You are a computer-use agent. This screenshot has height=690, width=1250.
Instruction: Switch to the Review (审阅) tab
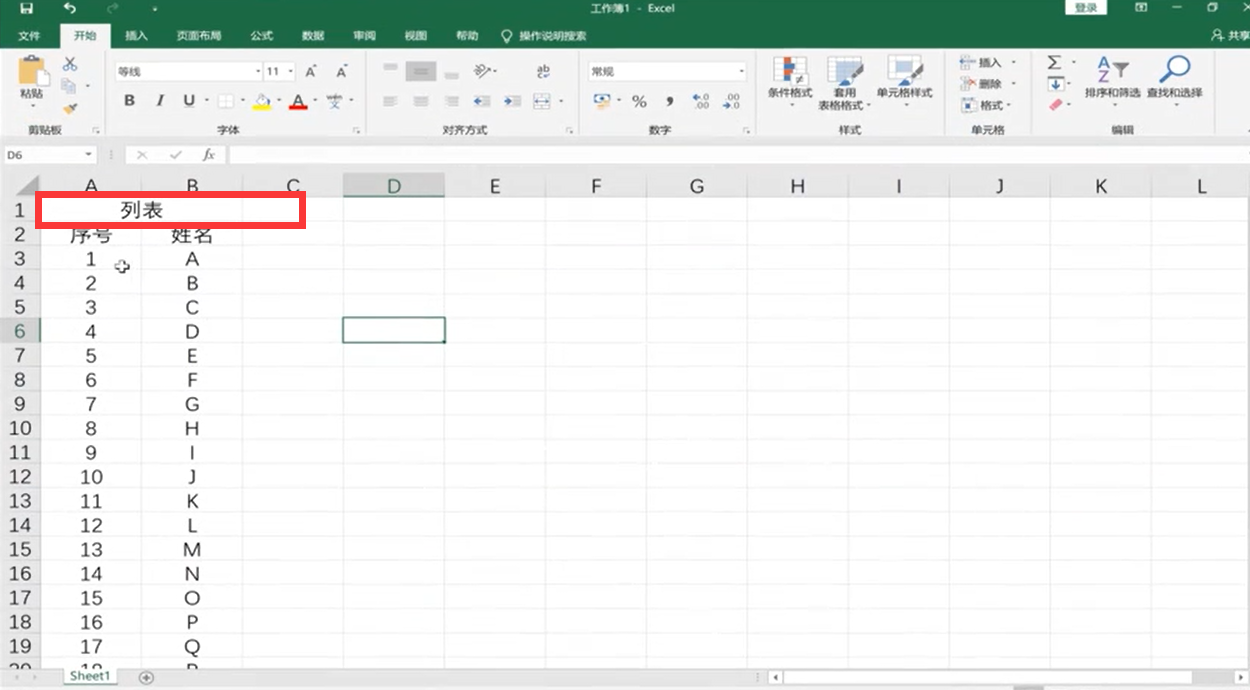pos(364,36)
